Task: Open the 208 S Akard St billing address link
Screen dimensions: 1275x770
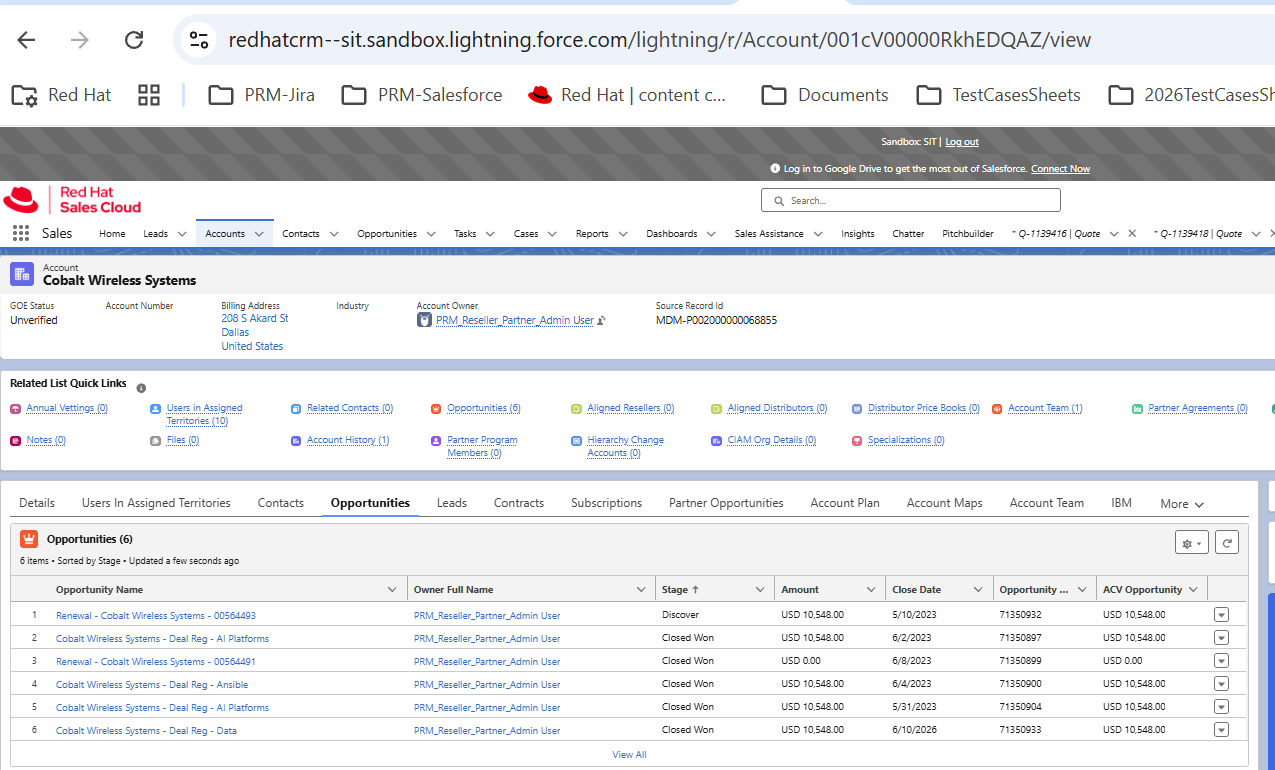Action: pyautogui.click(x=255, y=318)
